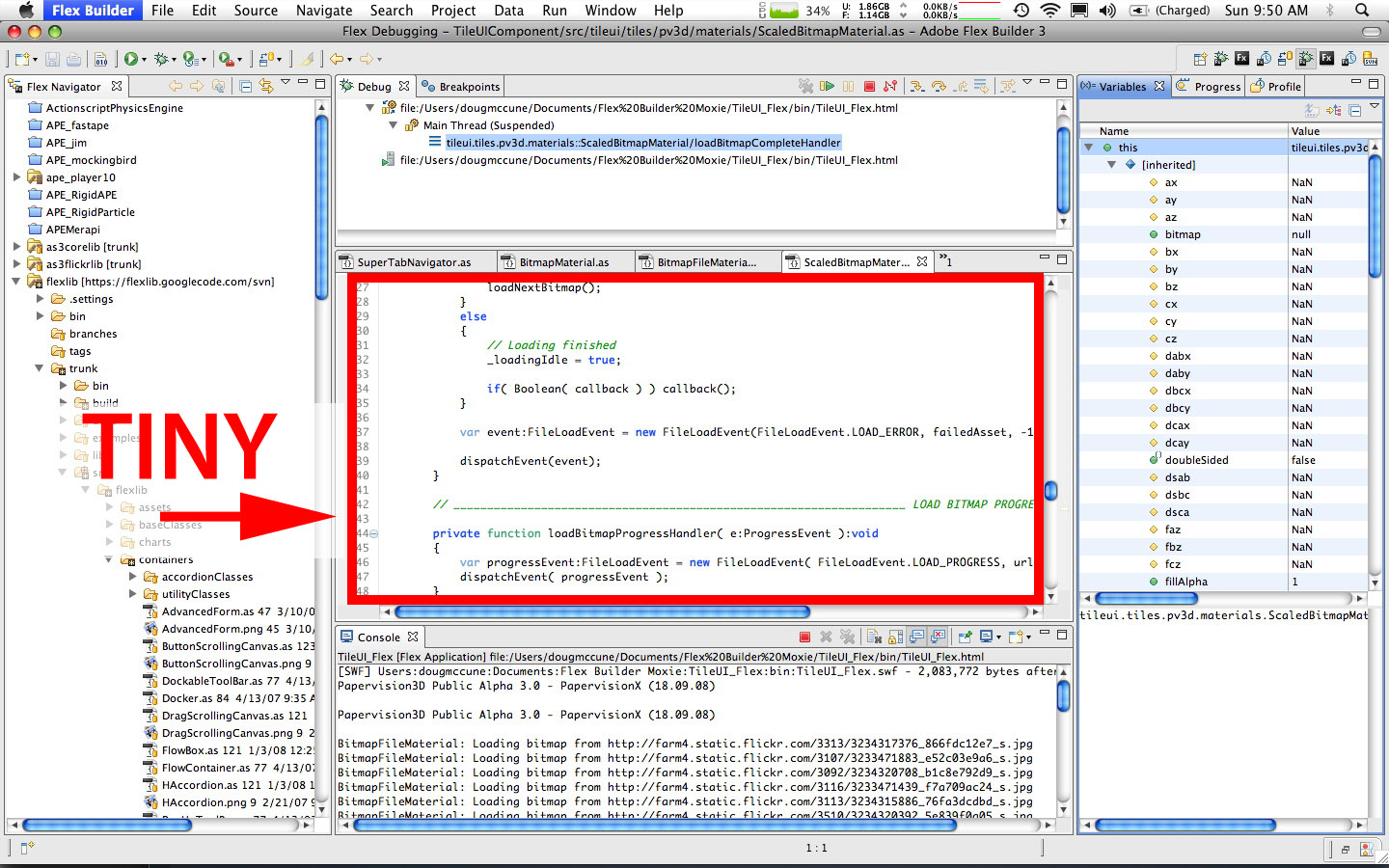Terminate the Console process
This screenshot has width=1389, height=868.
point(804,637)
